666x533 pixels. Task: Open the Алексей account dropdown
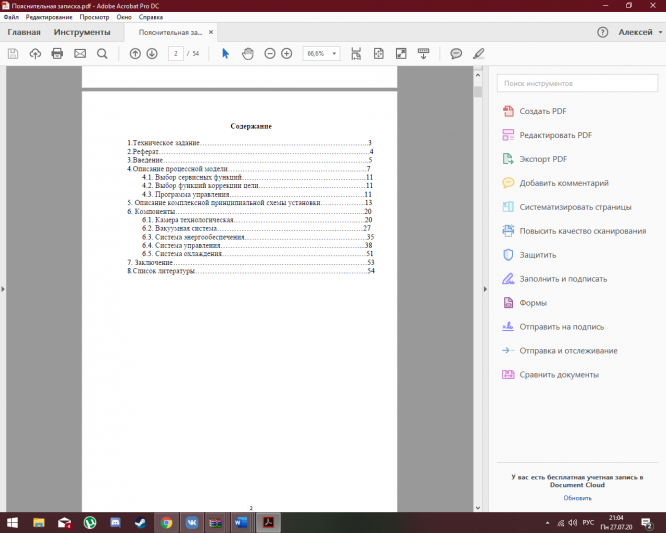pyautogui.click(x=640, y=32)
